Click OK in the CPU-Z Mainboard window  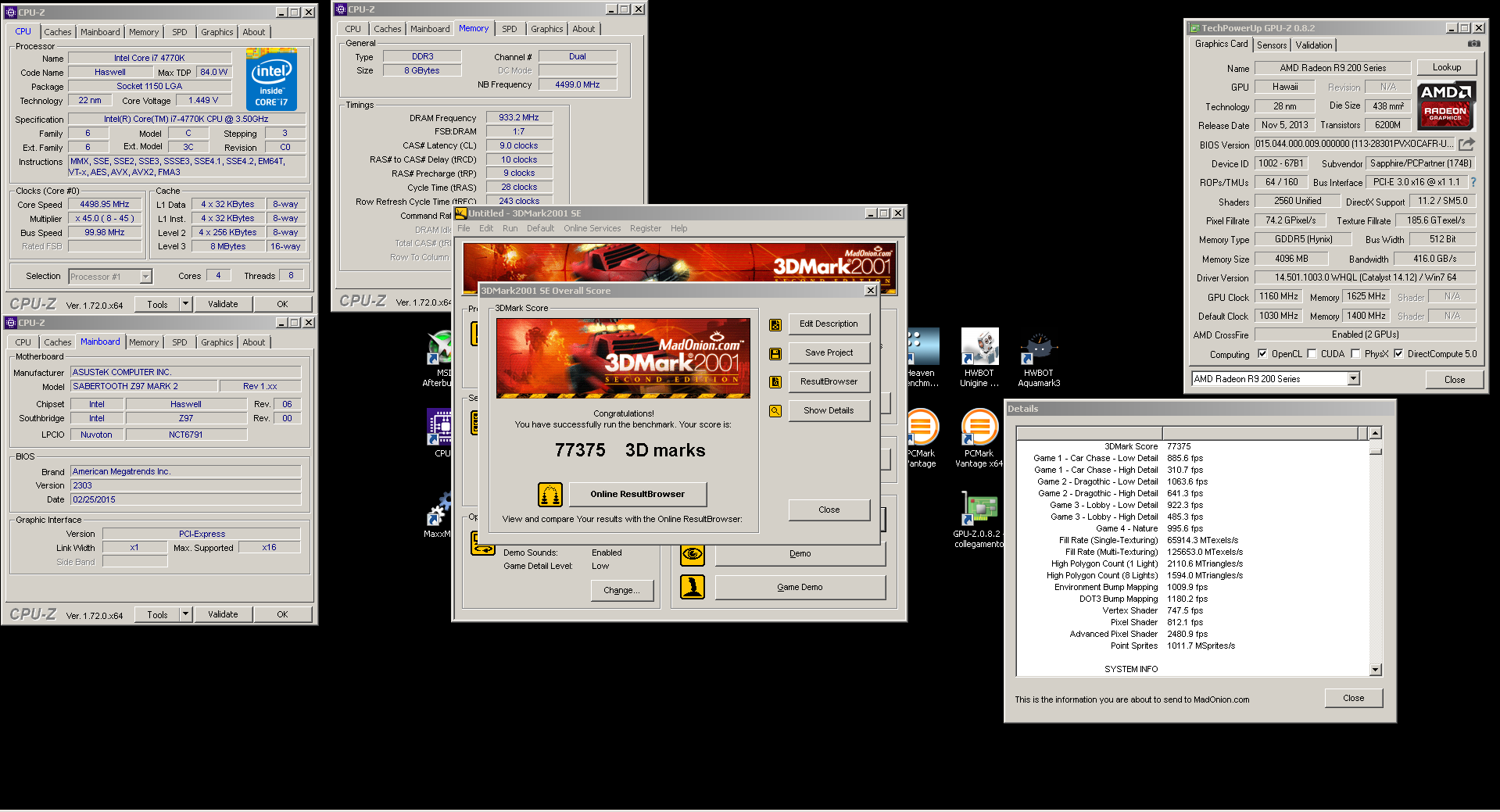(282, 614)
